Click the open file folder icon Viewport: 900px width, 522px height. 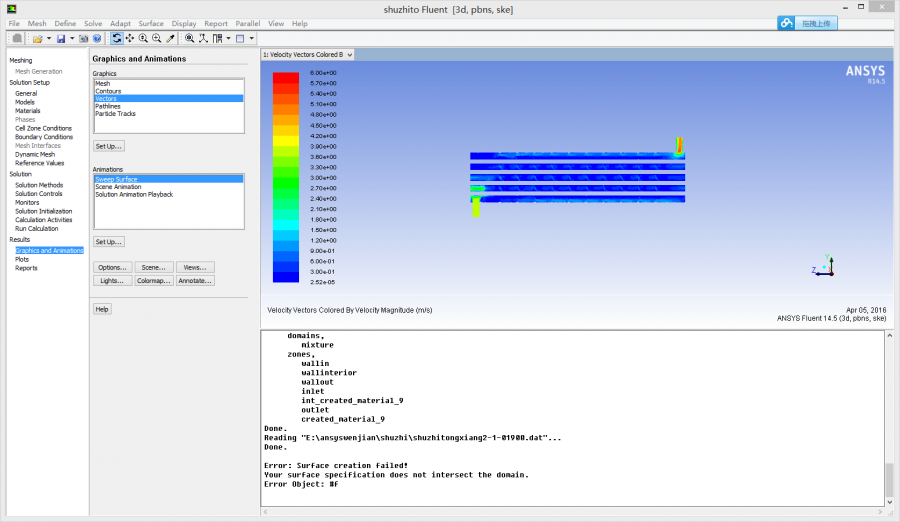[x=37, y=38]
